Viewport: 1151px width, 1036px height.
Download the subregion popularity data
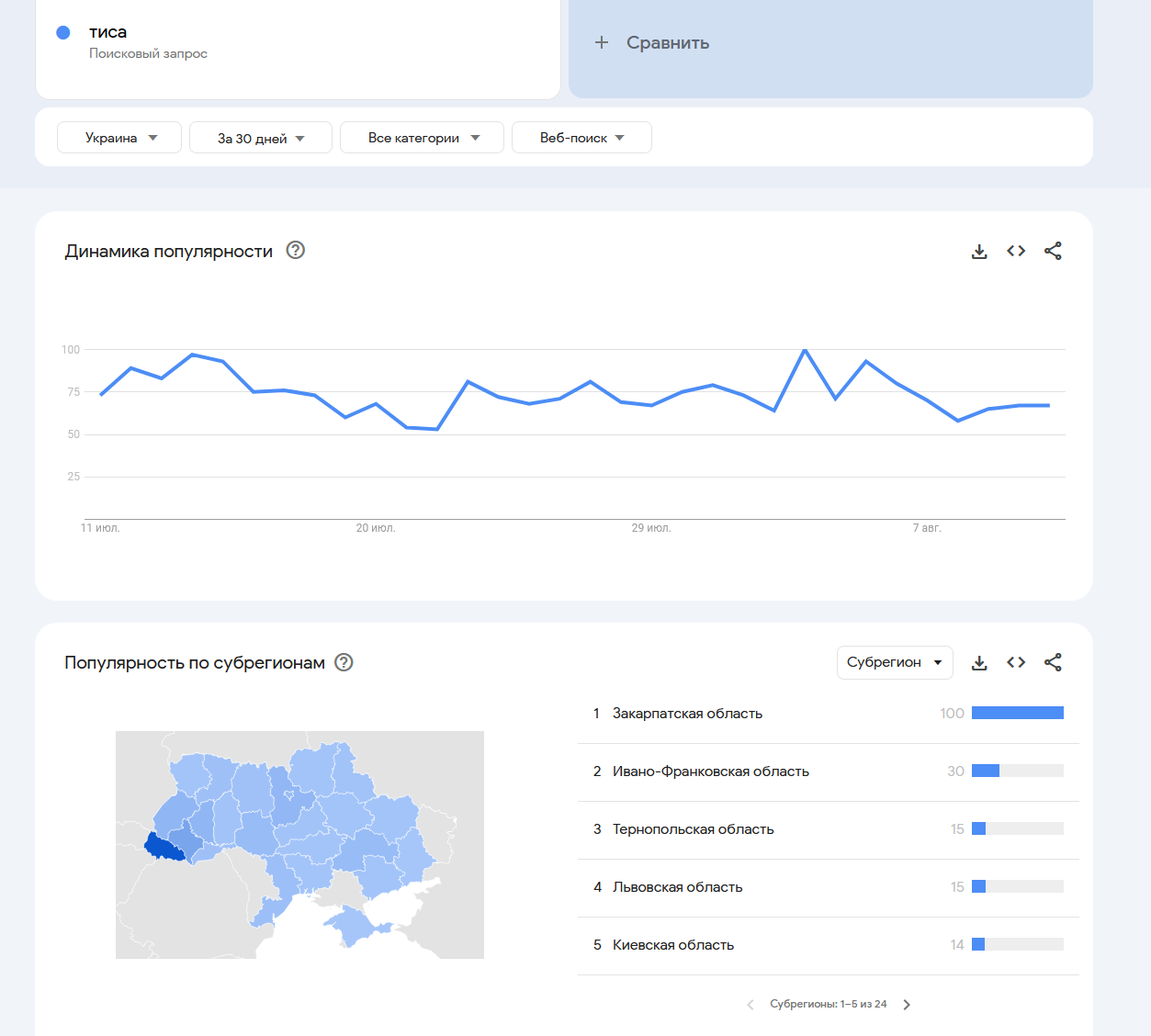click(x=979, y=663)
